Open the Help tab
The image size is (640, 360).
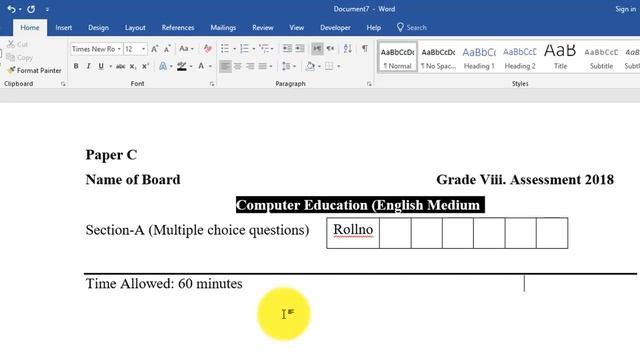(x=373, y=28)
